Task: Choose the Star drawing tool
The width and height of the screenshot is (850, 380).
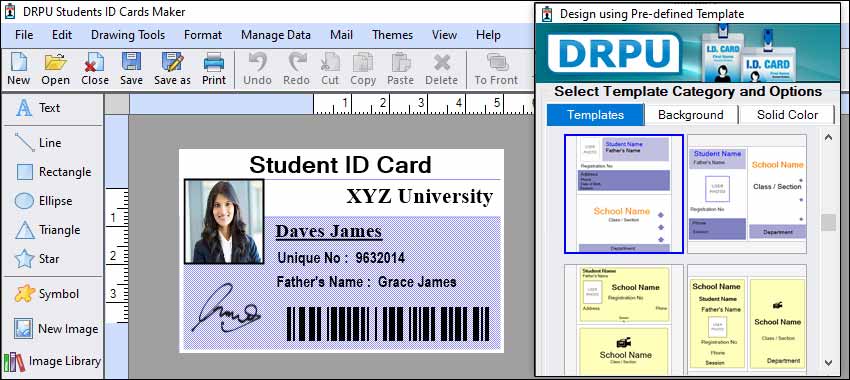Action: click(x=37, y=259)
